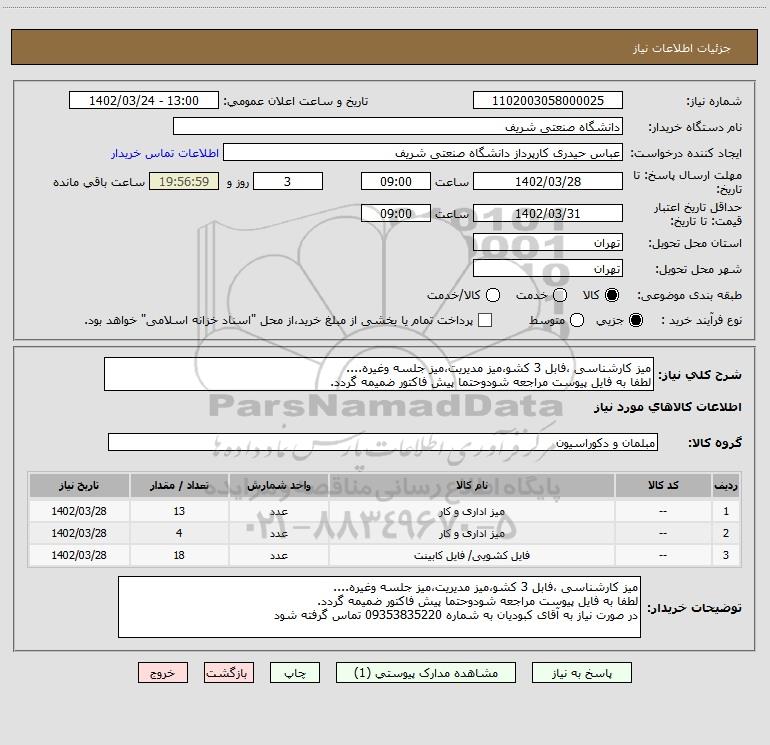Click the quantity 4 cell
The width and height of the screenshot is (770, 745).
coord(179,533)
